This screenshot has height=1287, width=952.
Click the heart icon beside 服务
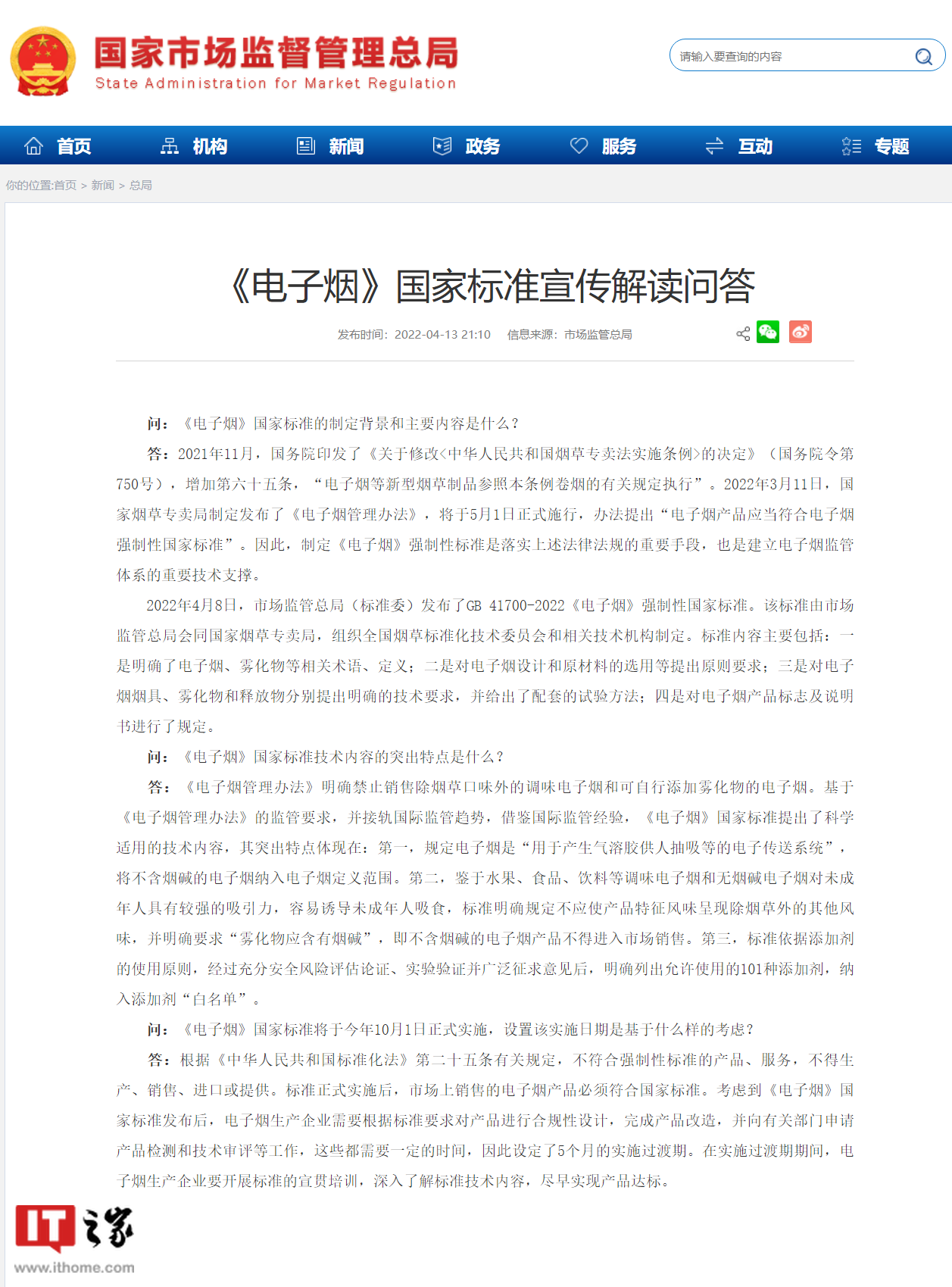(579, 146)
